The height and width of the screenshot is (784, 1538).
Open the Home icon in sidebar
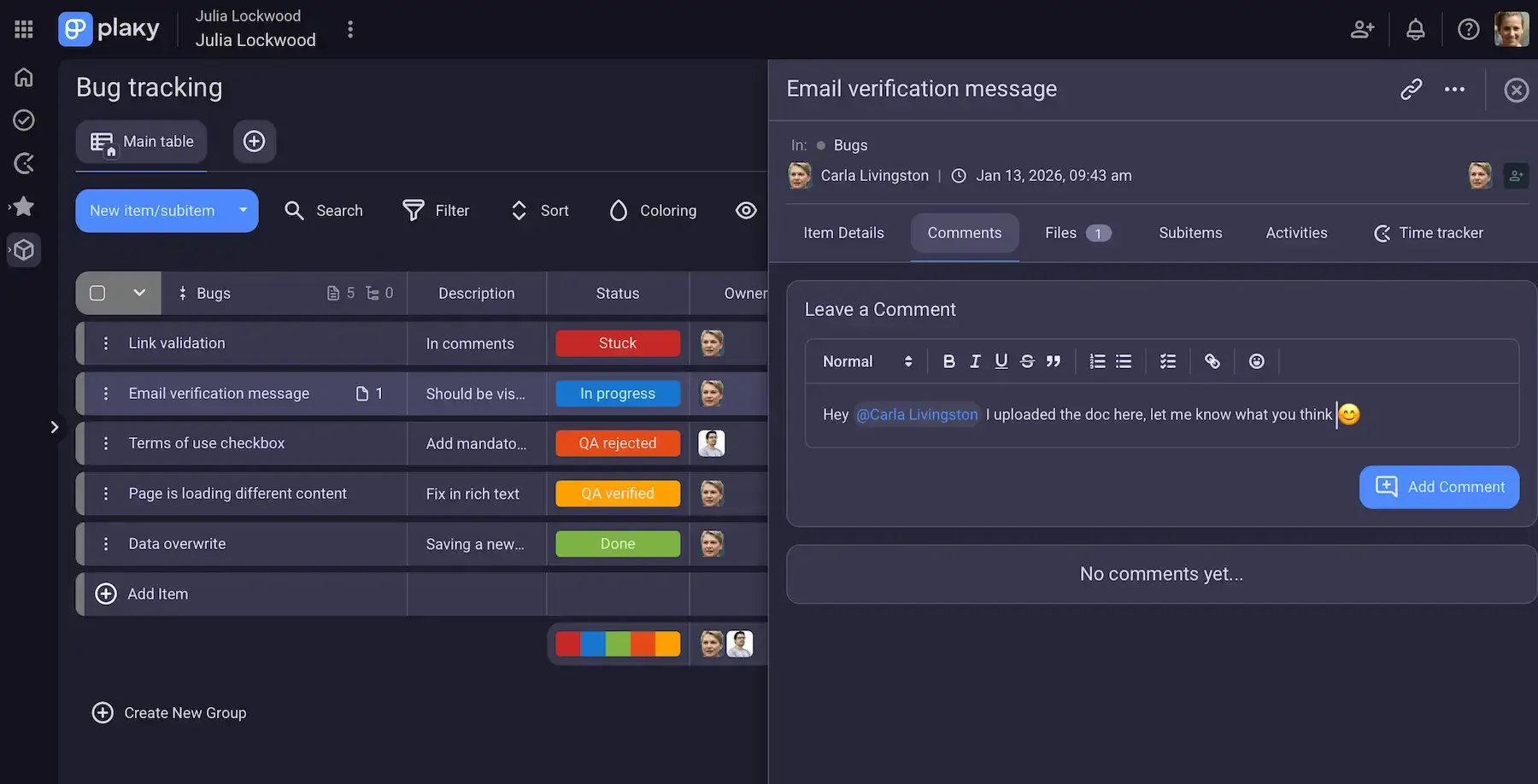[24, 77]
